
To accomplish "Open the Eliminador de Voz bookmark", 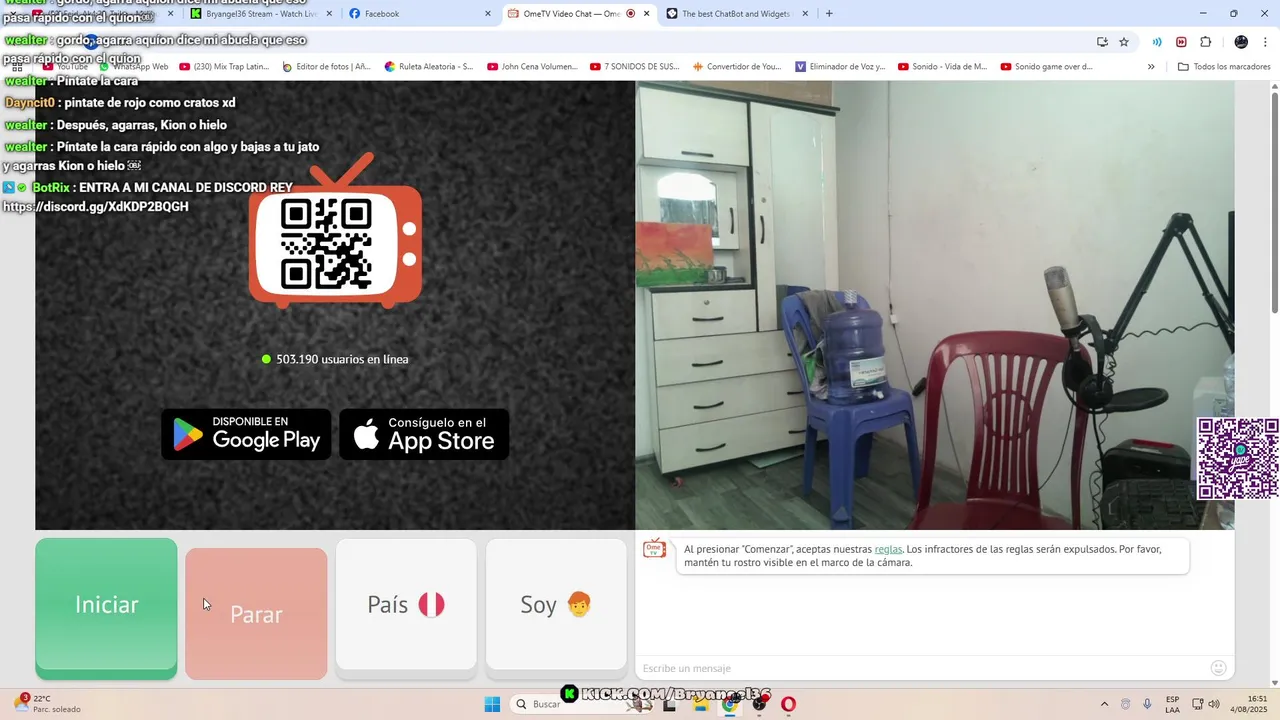I will pos(840,67).
